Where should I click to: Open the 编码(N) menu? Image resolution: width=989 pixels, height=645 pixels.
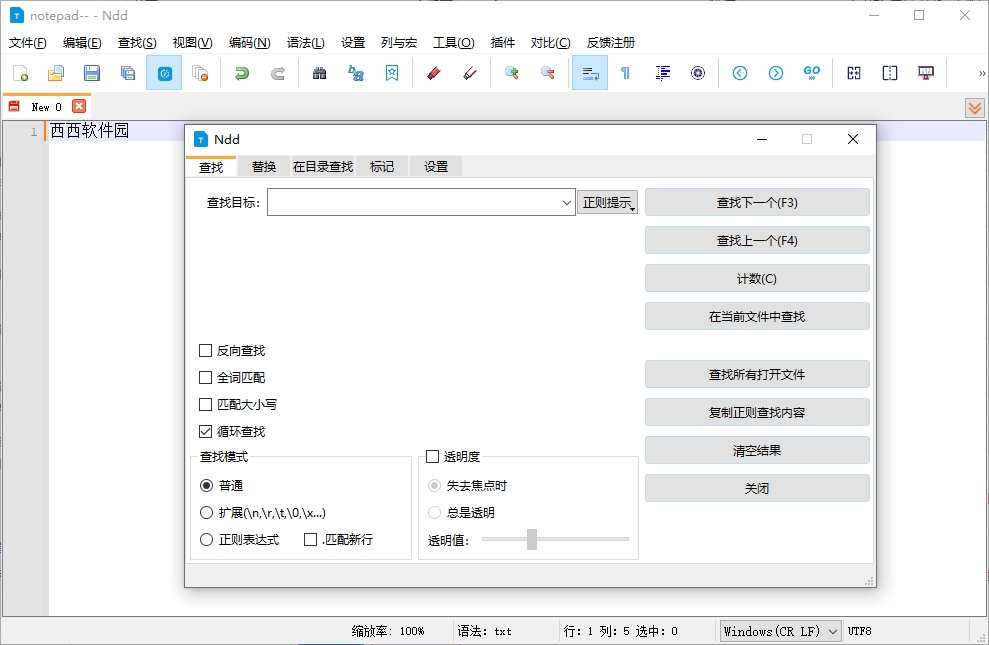(x=249, y=43)
